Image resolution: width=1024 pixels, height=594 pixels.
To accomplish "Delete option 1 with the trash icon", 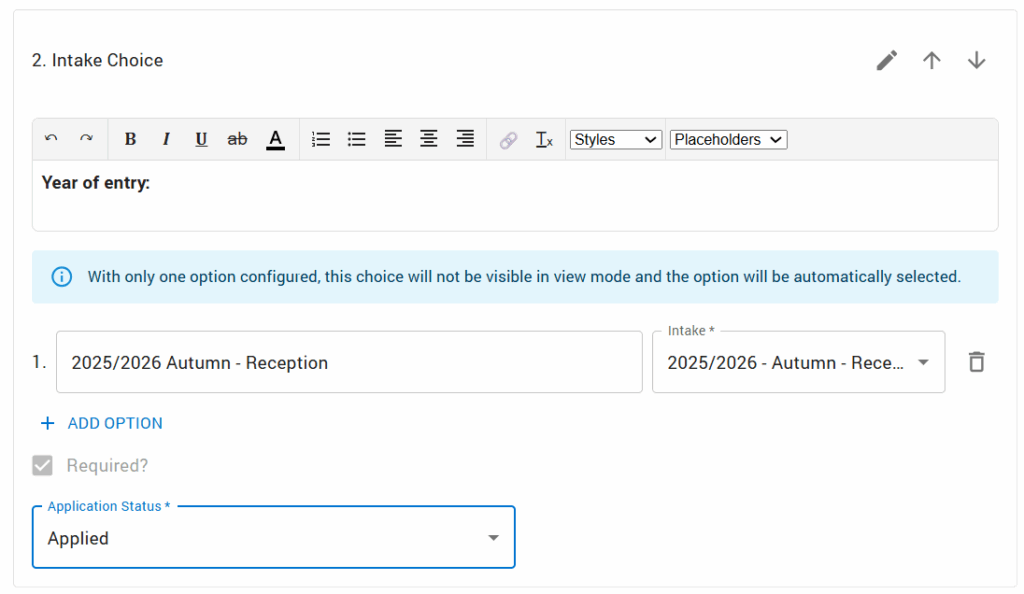I will coord(977,362).
